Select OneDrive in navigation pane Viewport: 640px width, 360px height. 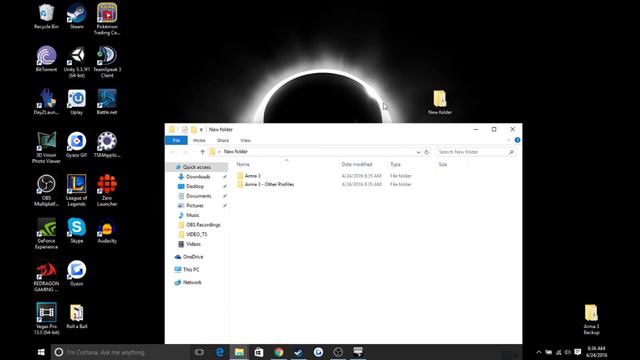(x=193, y=257)
